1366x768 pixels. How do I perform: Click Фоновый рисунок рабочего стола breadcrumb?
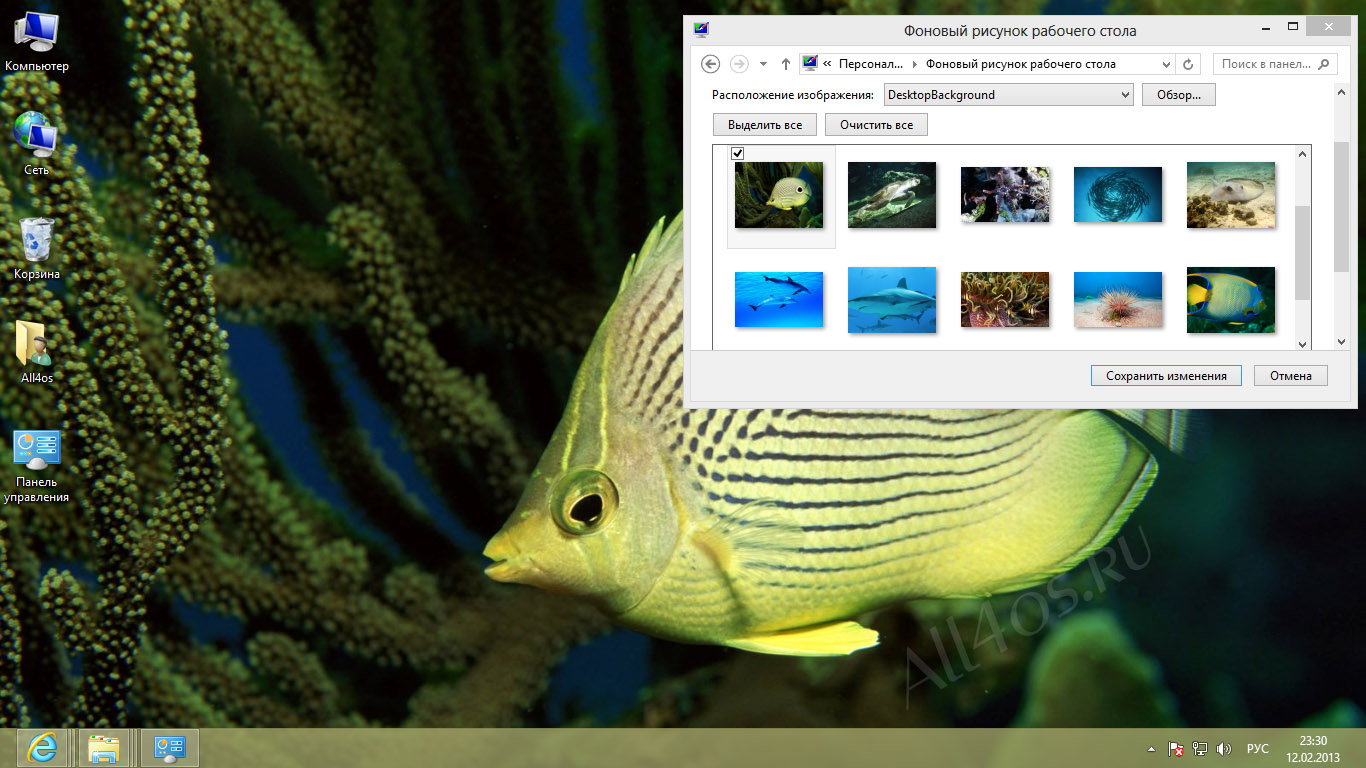point(1021,64)
